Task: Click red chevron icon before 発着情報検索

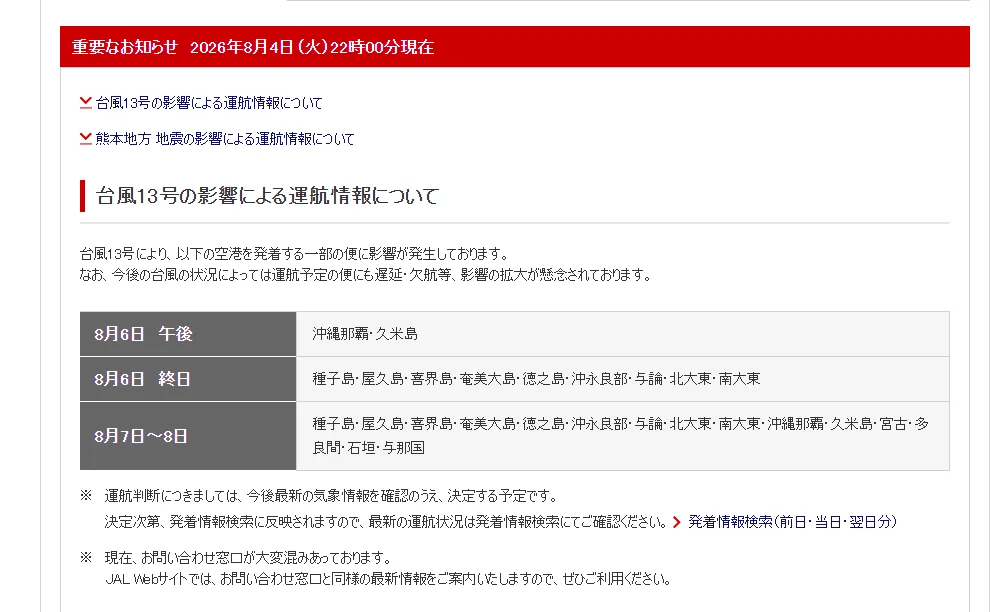Action: (677, 522)
